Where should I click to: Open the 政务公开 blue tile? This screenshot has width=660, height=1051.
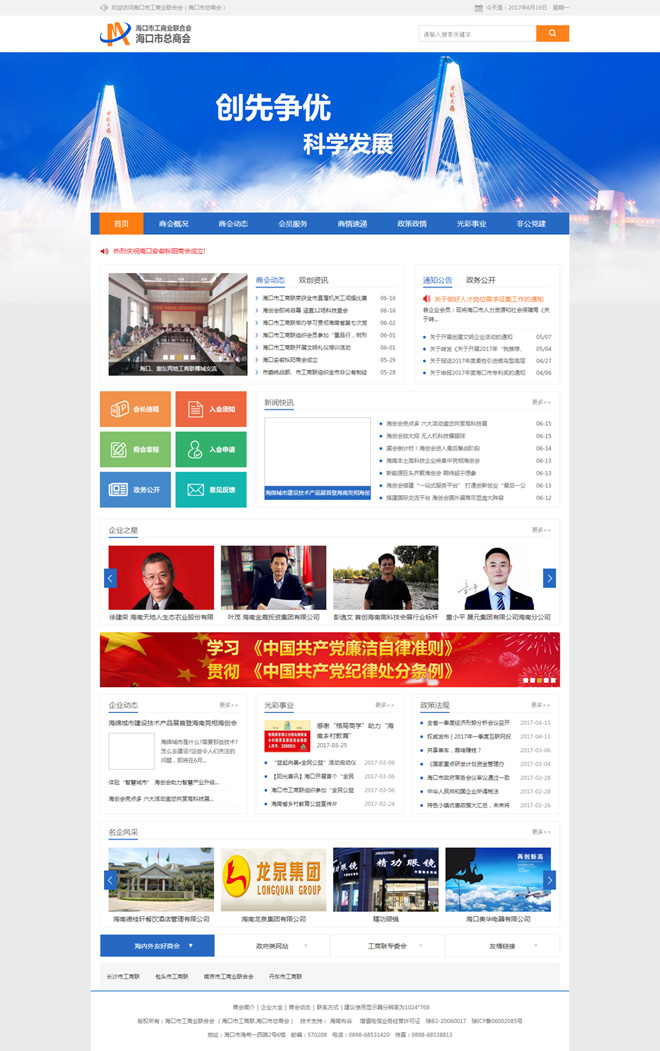click(135, 489)
